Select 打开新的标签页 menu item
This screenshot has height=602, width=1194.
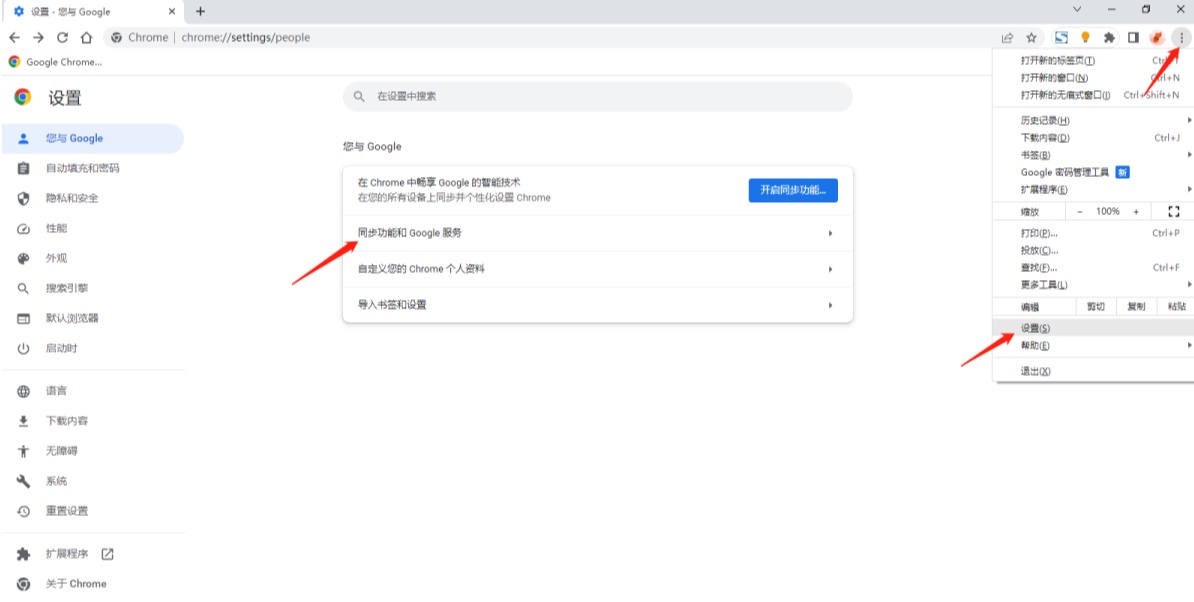1093,61
